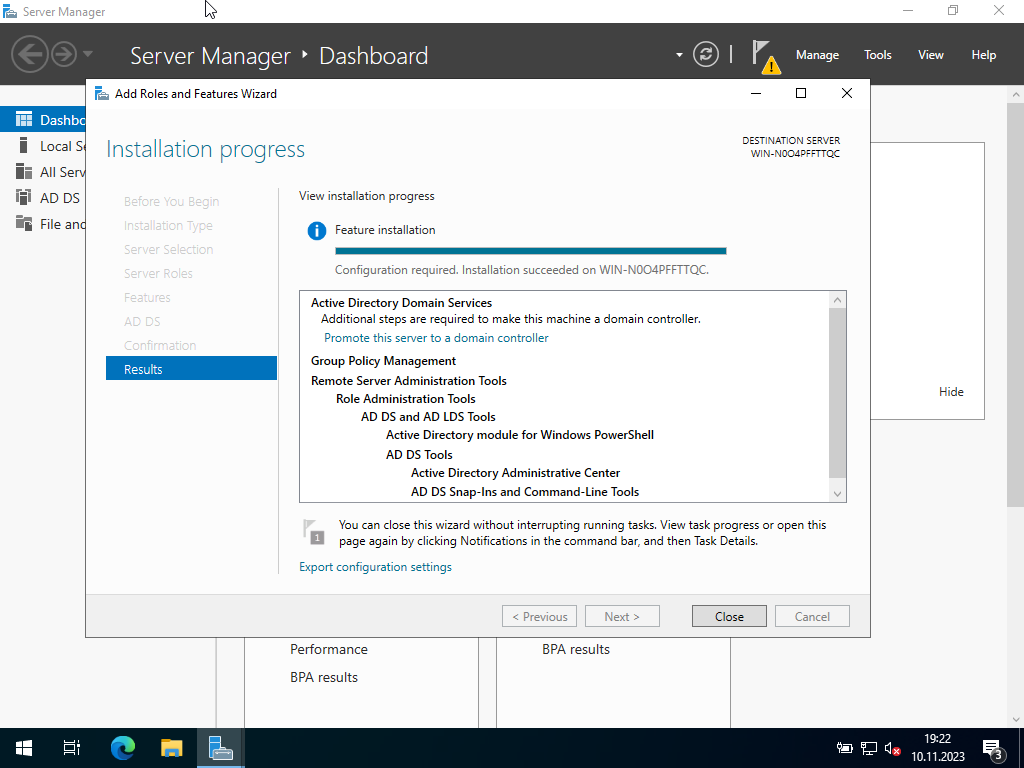The width and height of the screenshot is (1024, 768).
Task: Select Results step in wizard sidebar
Action: click(191, 368)
